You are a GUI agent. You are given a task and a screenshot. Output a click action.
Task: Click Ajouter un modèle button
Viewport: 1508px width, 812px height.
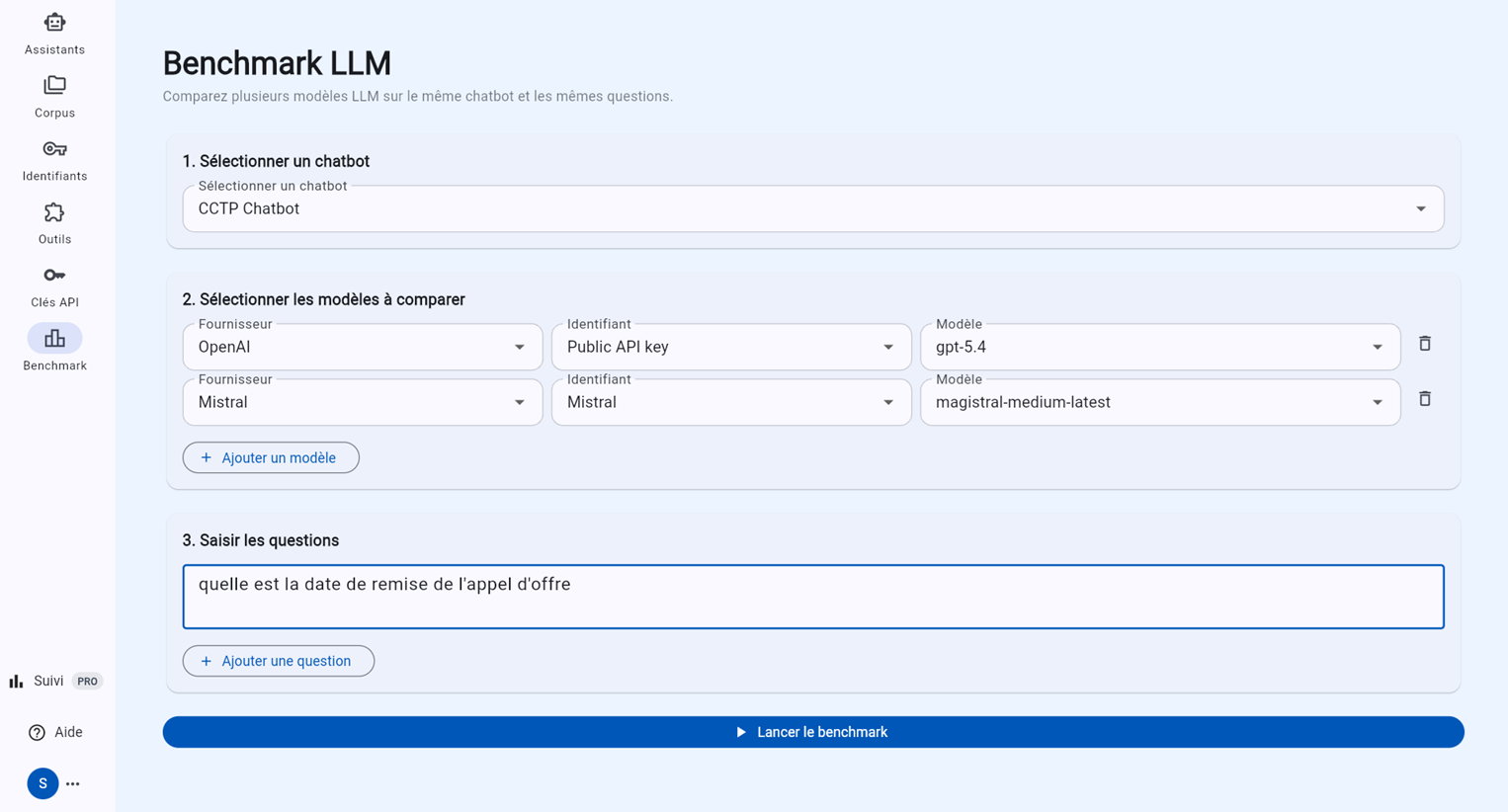(x=271, y=457)
